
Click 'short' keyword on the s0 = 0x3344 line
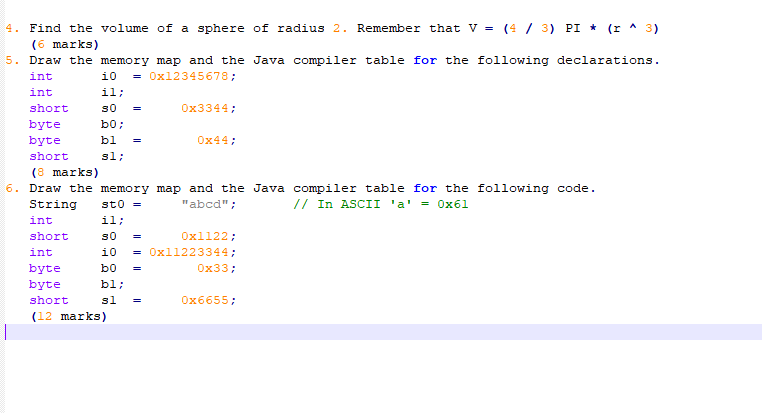pyautogui.click(x=49, y=108)
